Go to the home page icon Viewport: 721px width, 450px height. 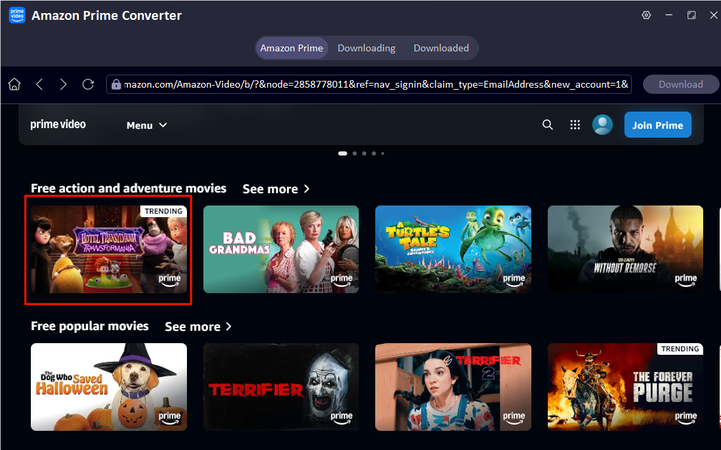(14, 84)
